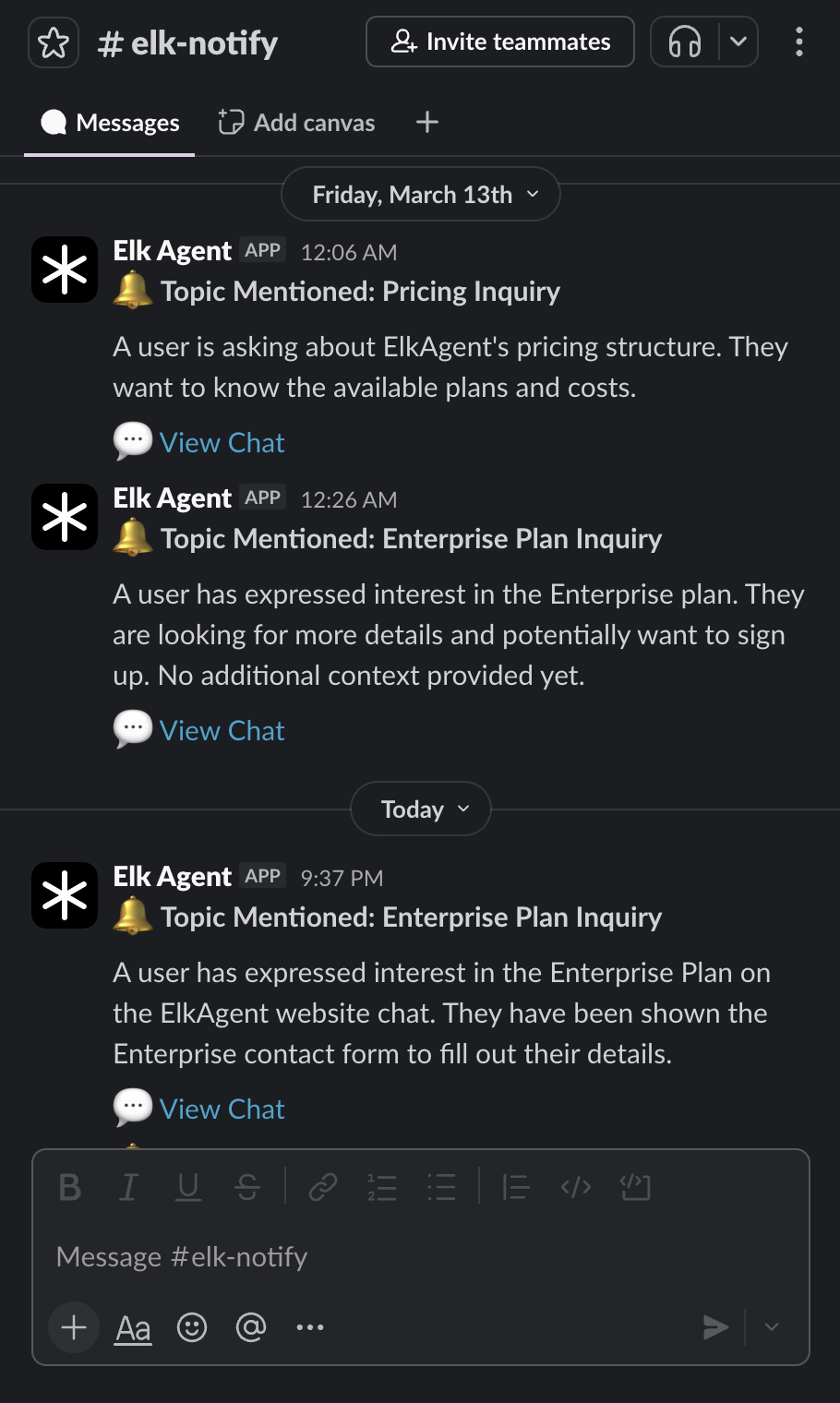Open huddle options dropdown arrow

738,42
